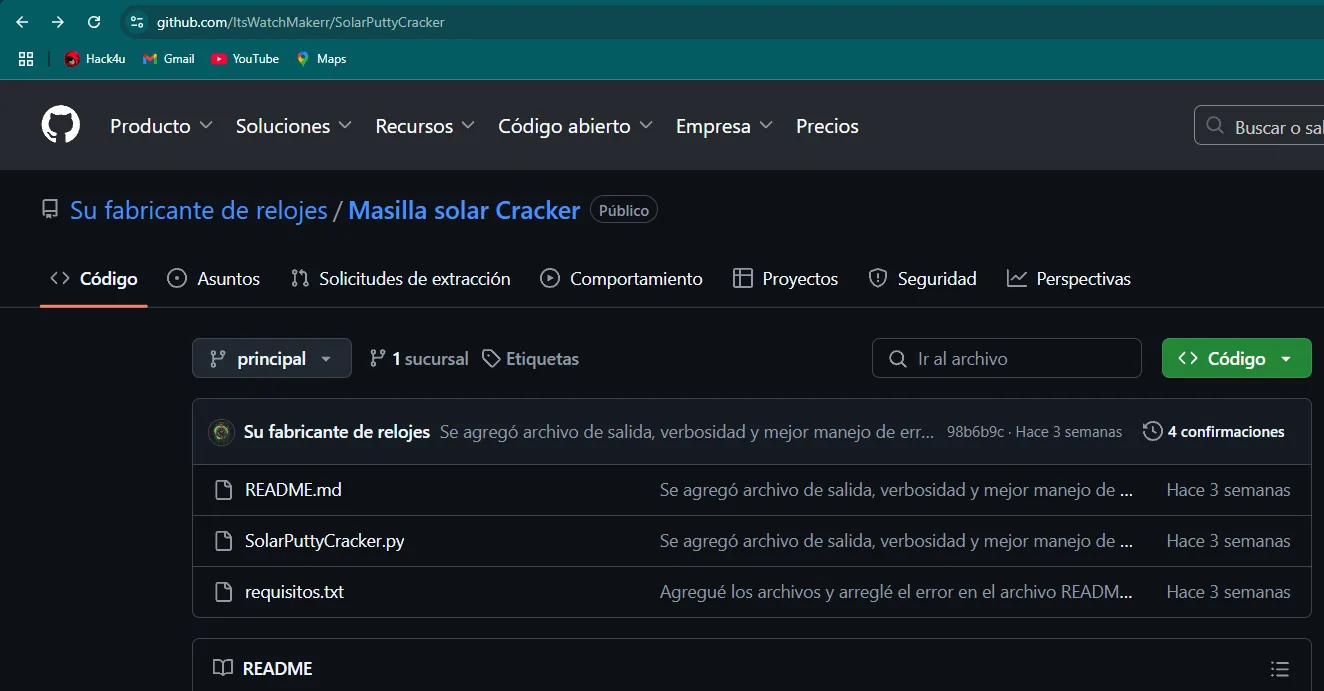Open site info icon in address bar

[137, 22]
